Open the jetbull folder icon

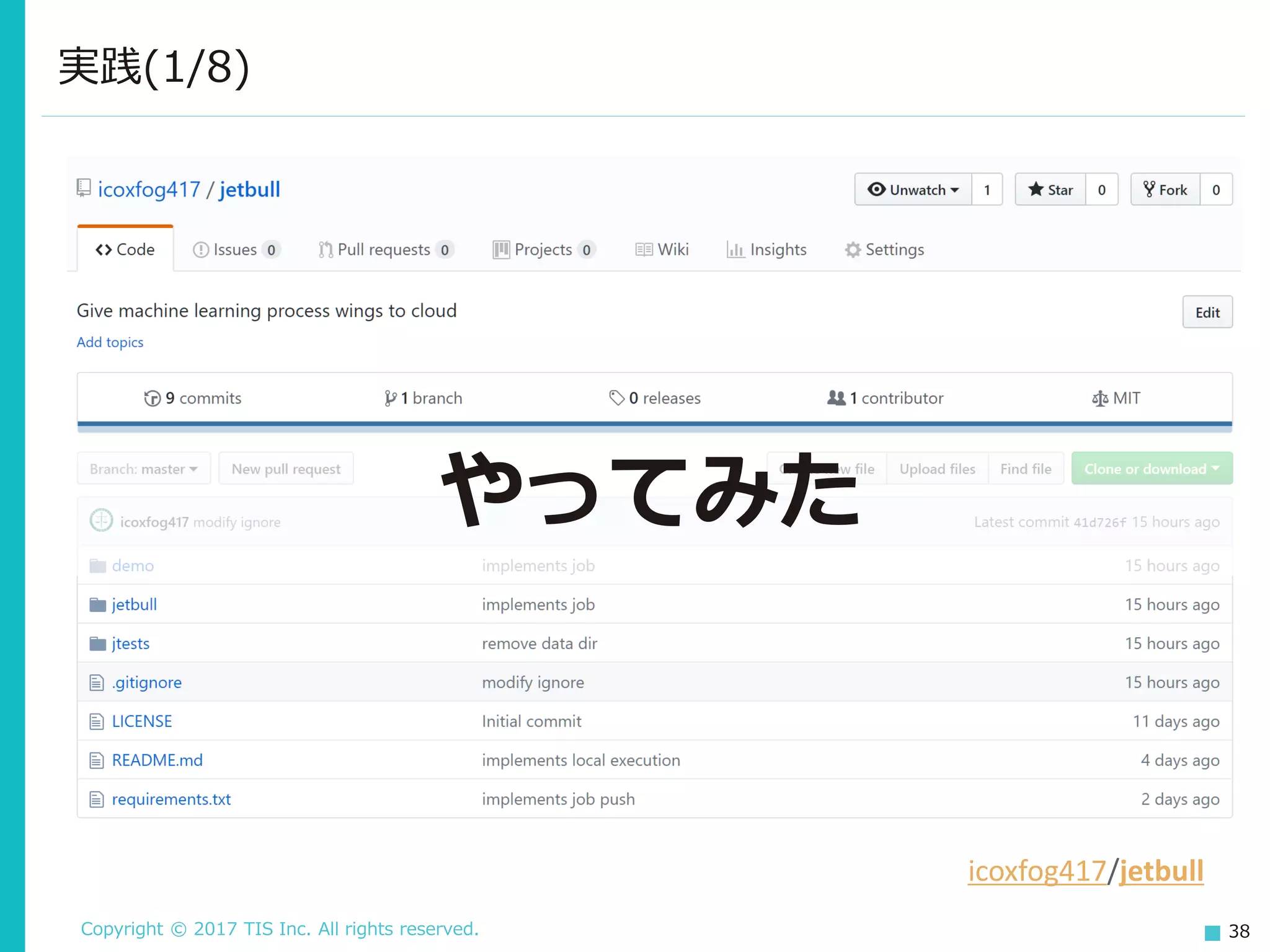97,605
